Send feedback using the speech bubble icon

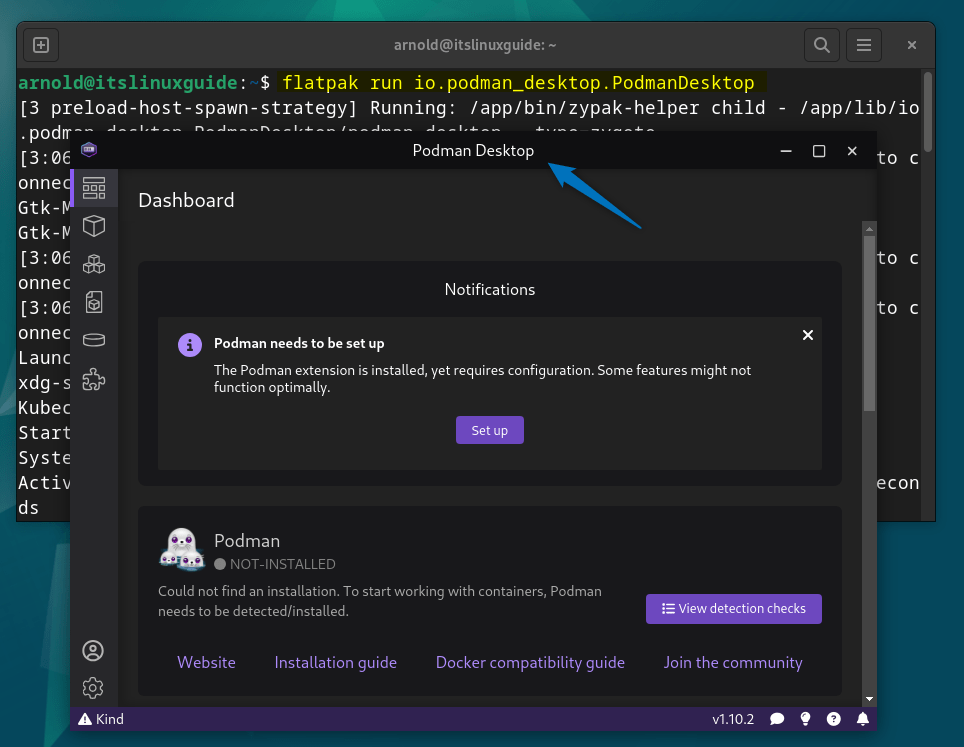[x=777, y=718]
